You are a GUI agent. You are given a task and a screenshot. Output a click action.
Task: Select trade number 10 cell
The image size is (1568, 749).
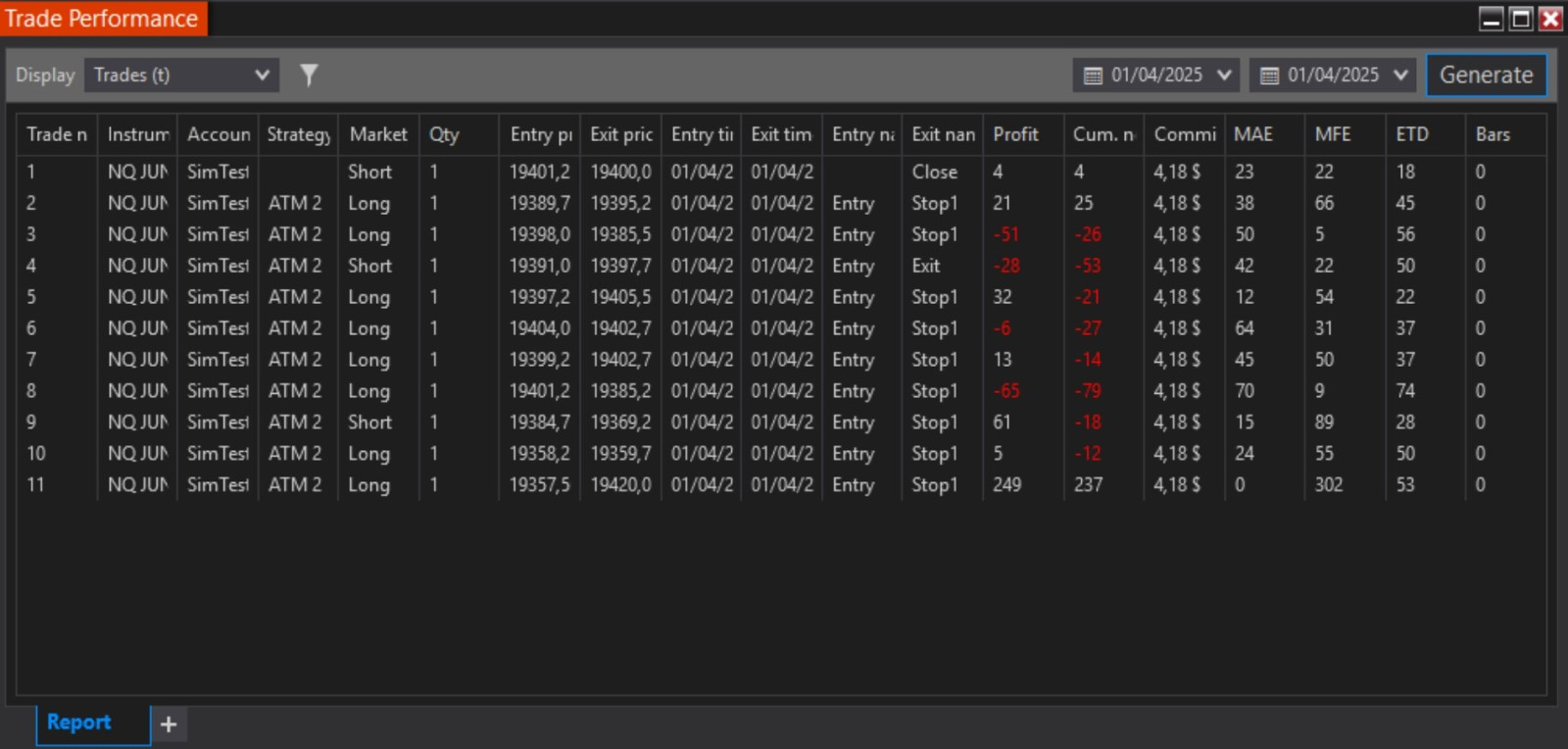(36, 454)
